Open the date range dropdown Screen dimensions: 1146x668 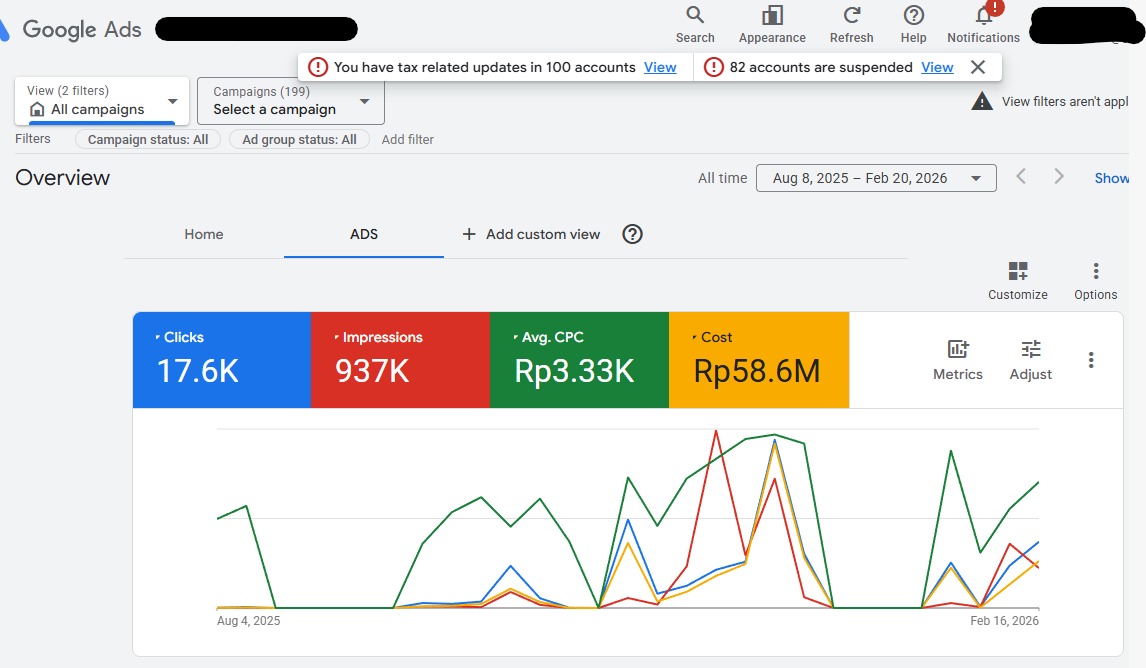[876, 178]
